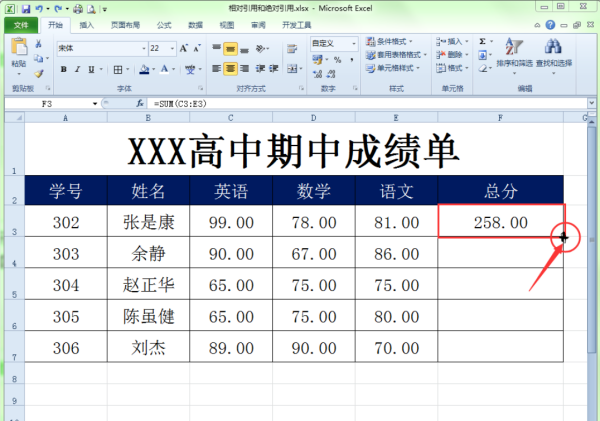Click the AutoSum sigma icon
This screenshot has width=600, height=421.
[482, 43]
